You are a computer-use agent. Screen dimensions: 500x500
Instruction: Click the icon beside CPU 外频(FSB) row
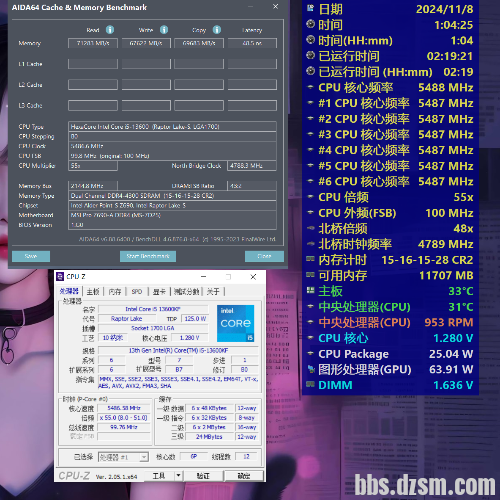click(x=310, y=212)
